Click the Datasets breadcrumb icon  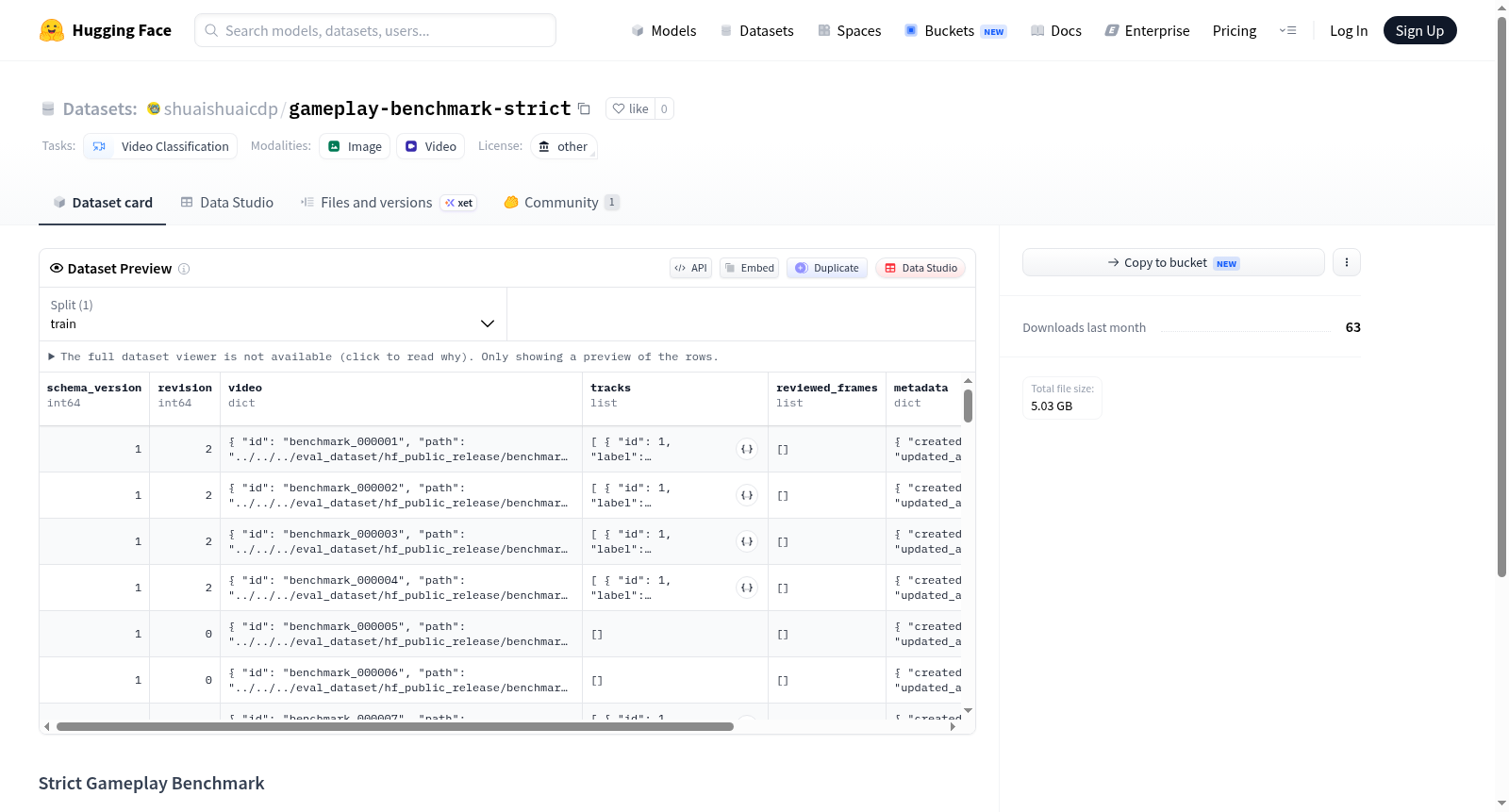[x=48, y=108]
